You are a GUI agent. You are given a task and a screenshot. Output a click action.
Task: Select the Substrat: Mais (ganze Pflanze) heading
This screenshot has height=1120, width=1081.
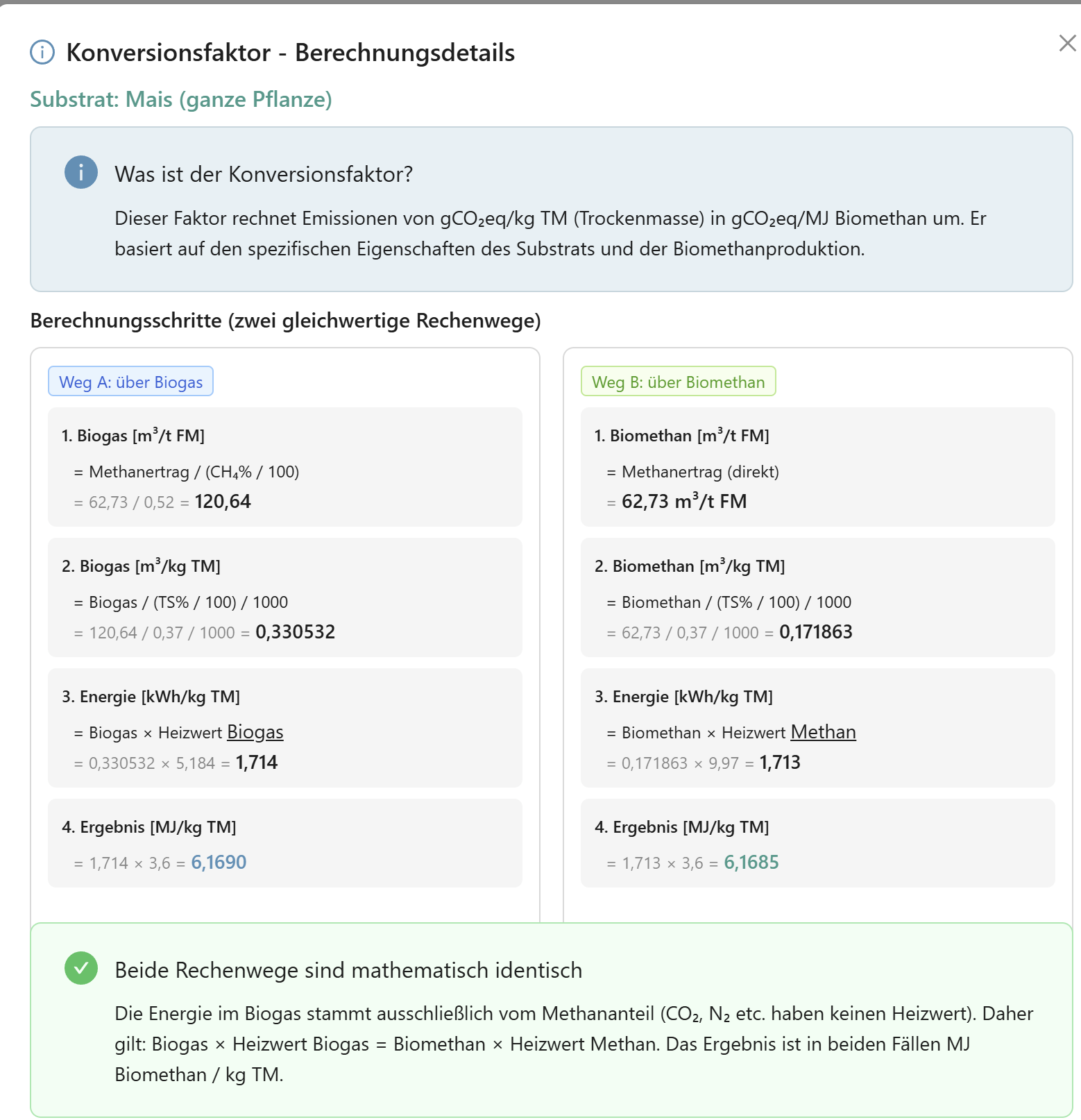pyautogui.click(x=180, y=99)
